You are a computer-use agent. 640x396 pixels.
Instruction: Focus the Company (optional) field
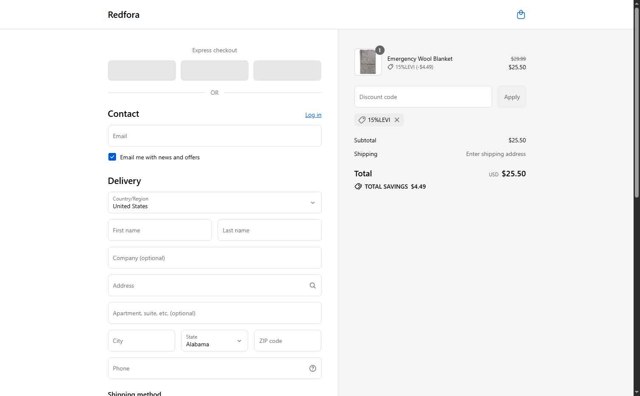215,258
